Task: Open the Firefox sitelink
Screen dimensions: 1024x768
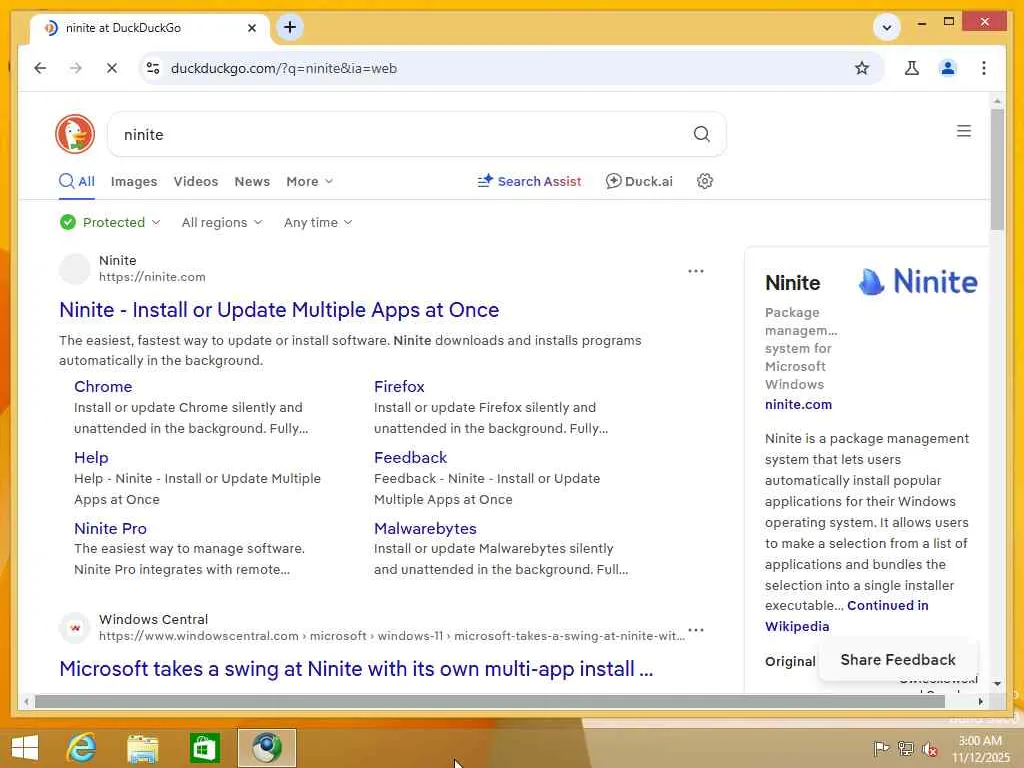Action: click(x=399, y=387)
